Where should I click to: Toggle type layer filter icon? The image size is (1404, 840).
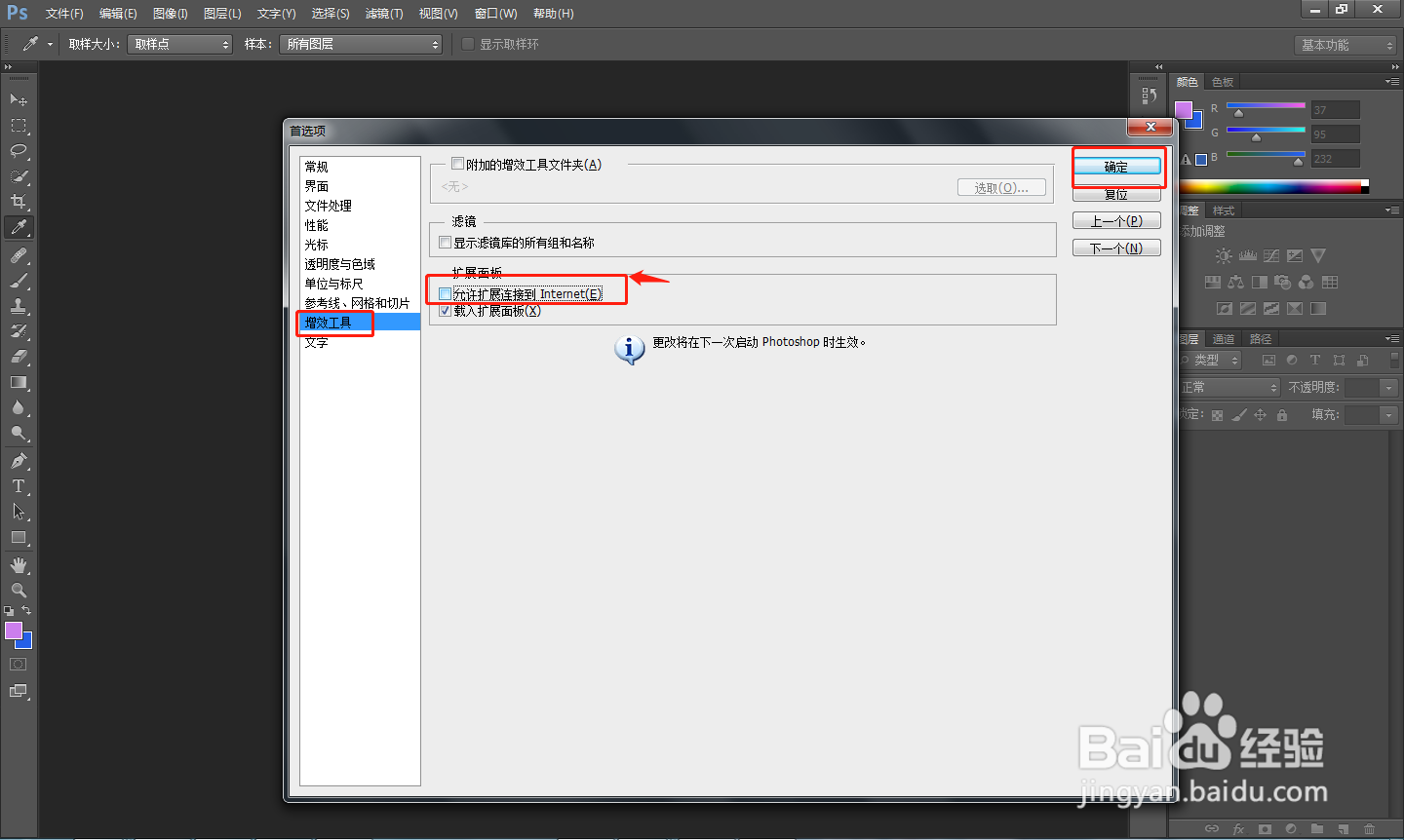tap(1315, 361)
